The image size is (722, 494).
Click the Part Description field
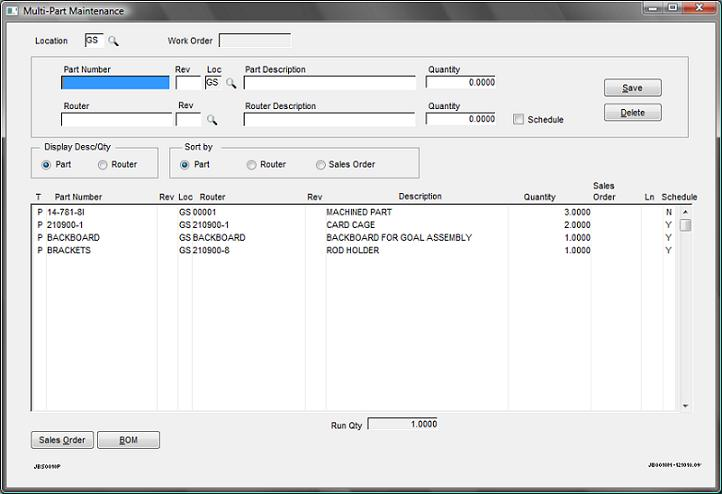point(329,82)
